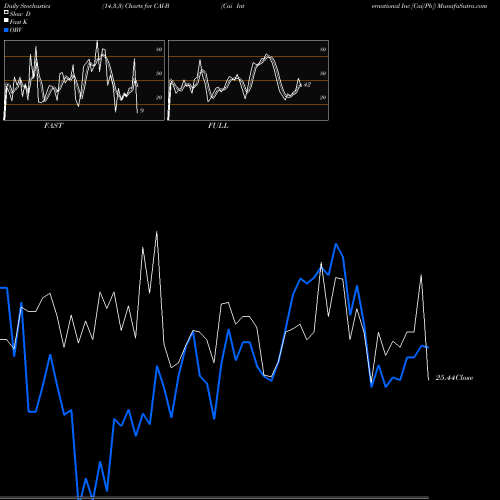Click the MunafaSutra.com watermark text
The image size is (500, 500).
point(462,6)
